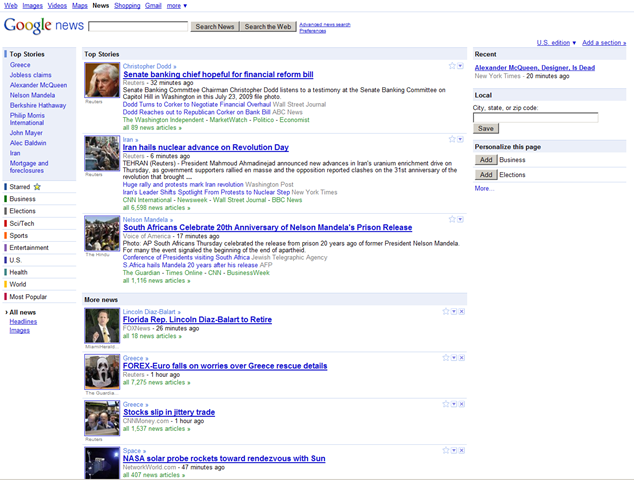Click More under Personalize this page
The image size is (634, 480).
[x=484, y=188]
